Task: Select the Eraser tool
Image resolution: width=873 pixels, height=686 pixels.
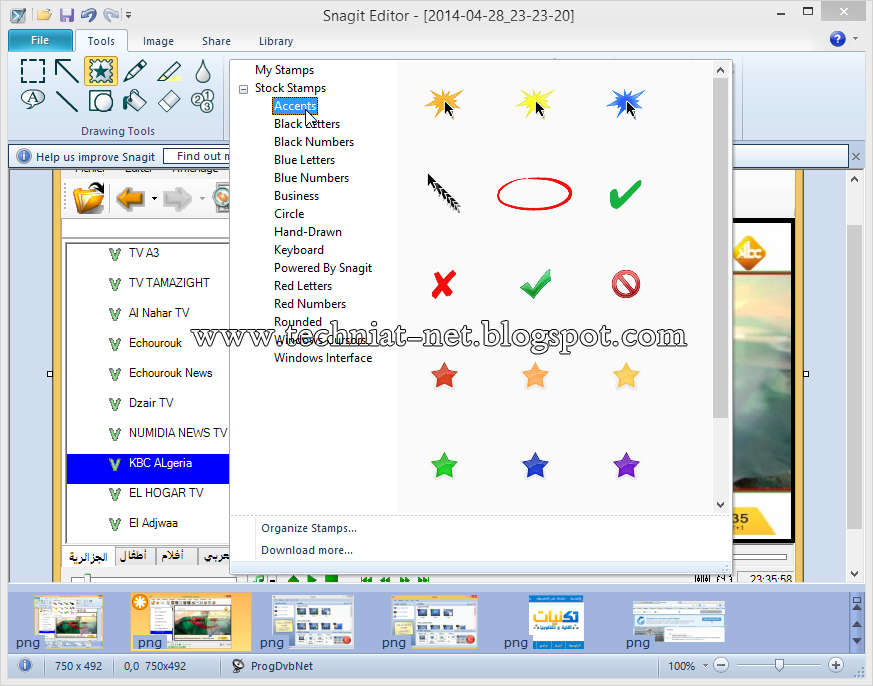Action: point(167,101)
